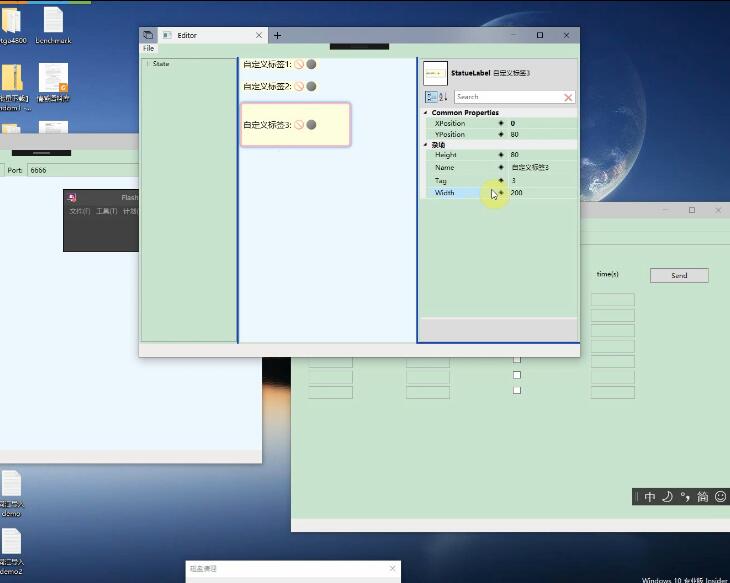The width and height of the screenshot is (730, 583).
Task: Collapse the Common Properties category
Action: tap(425, 113)
